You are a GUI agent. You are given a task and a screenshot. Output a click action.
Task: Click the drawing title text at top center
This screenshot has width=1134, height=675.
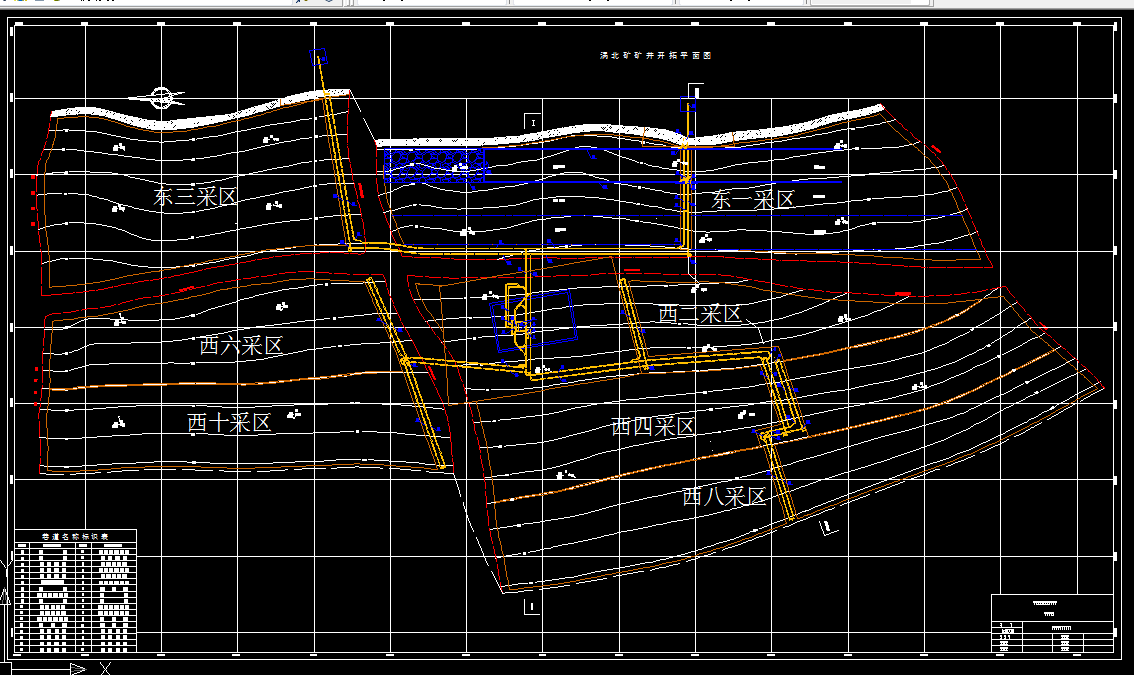coord(655,55)
